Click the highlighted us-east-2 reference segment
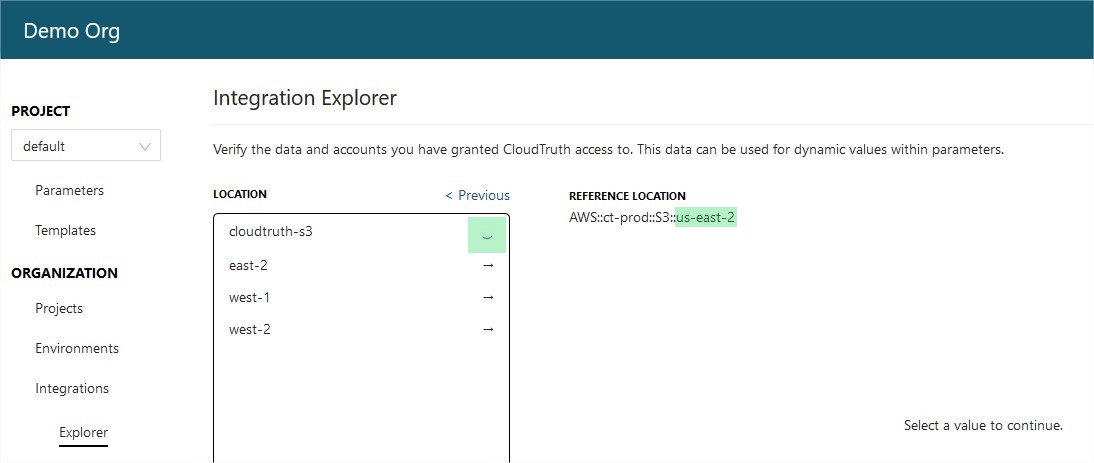The width and height of the screenshot is (1094, 463). point(705,218)
